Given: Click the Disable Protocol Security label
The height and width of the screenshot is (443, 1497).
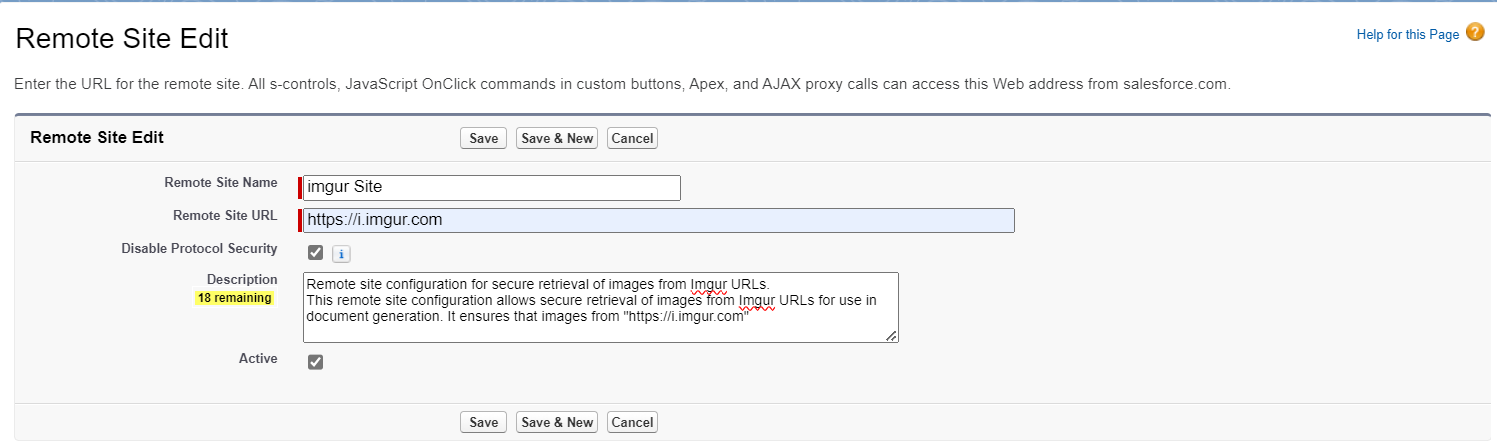Looking at the screenshot, I should click(x=199, y=249).
